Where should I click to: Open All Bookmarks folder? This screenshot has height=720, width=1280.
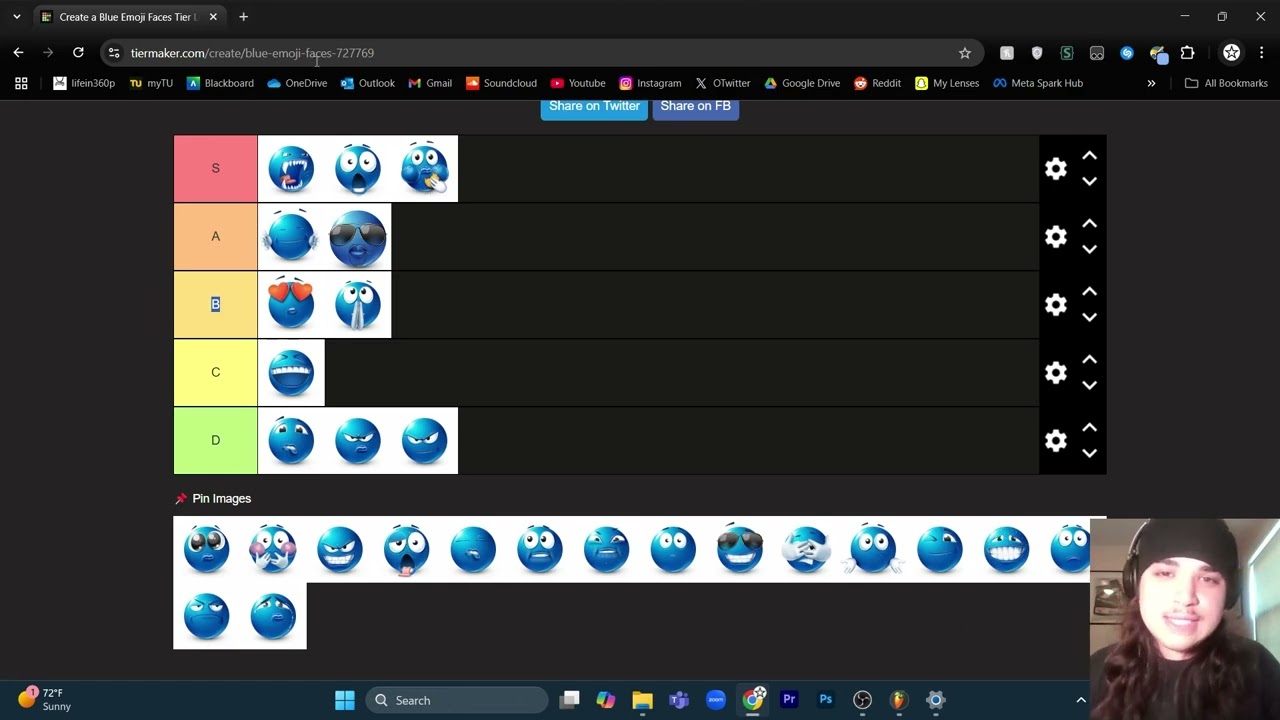[1226, 83]
